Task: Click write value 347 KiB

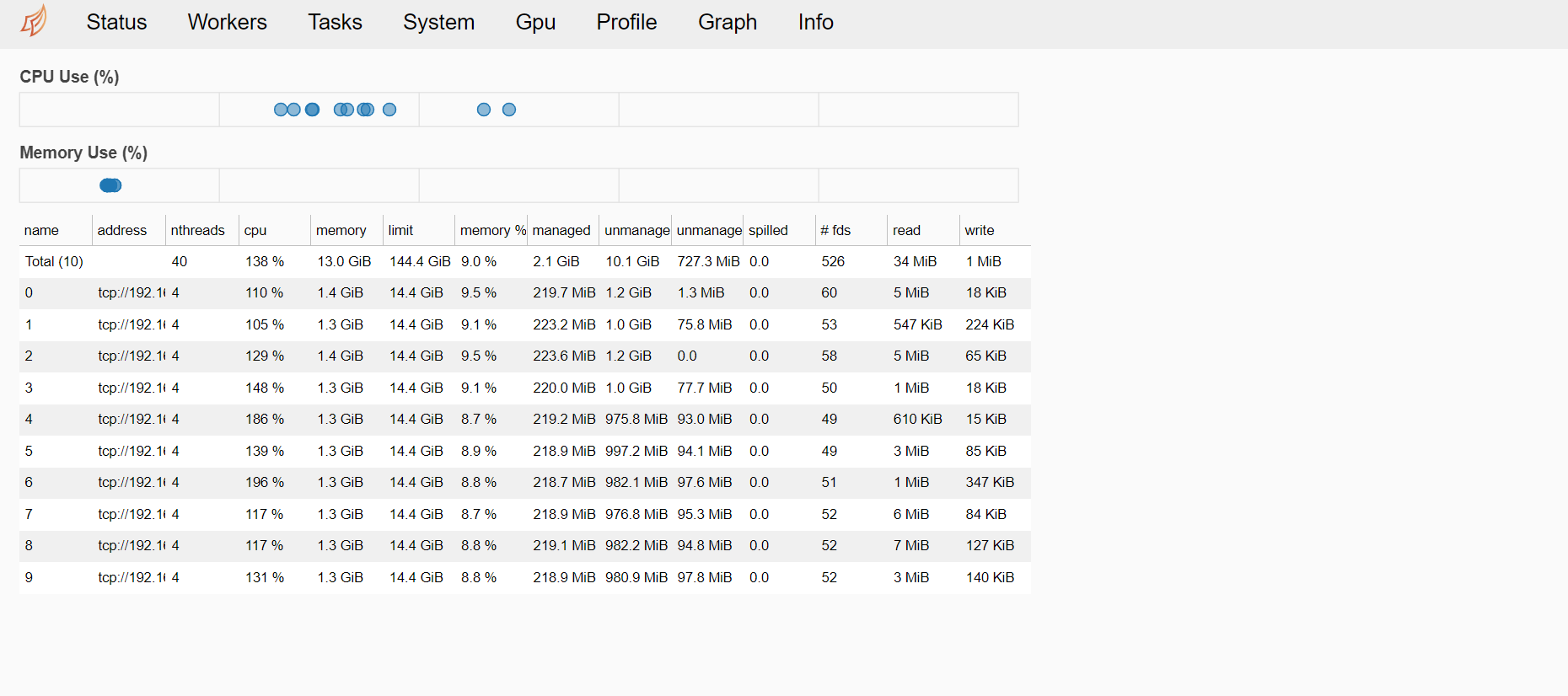Action: (x=990, y=482)
